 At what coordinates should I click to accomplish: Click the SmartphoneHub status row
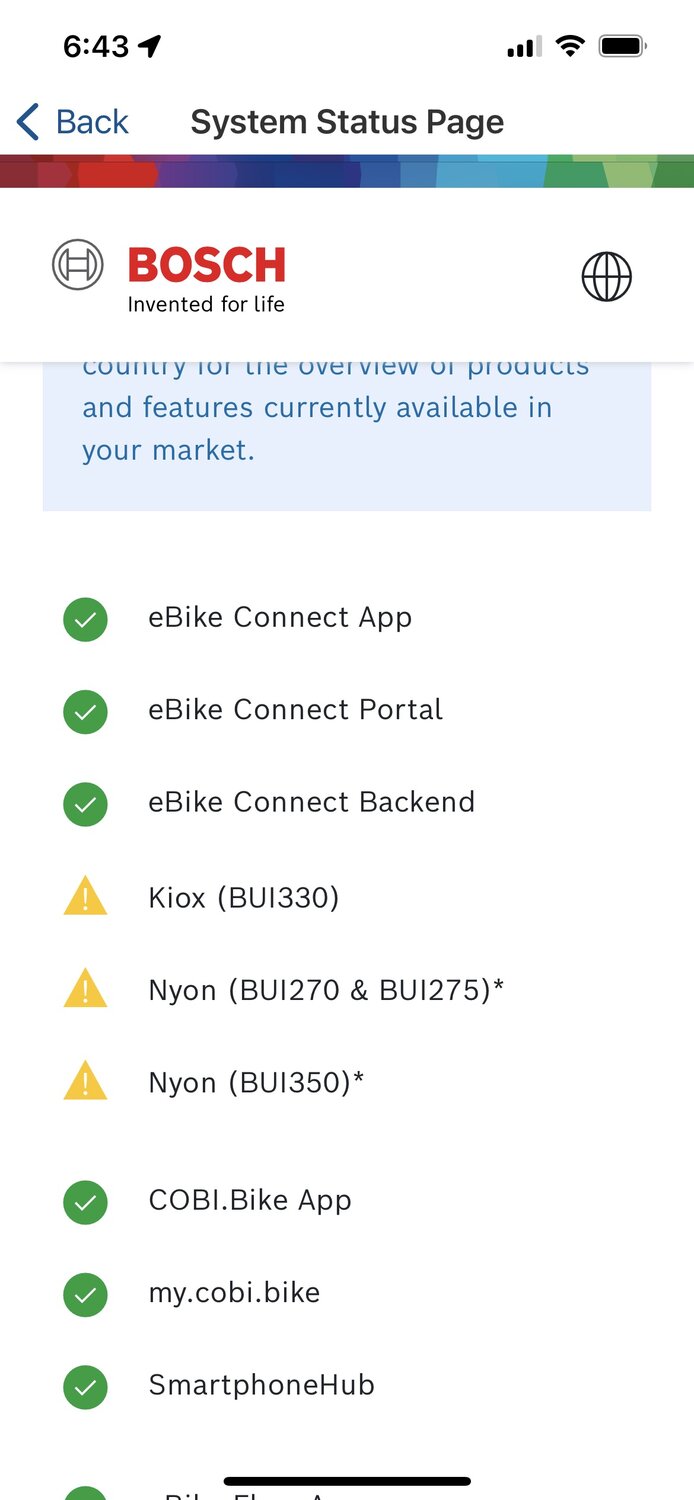(262, 1387)
